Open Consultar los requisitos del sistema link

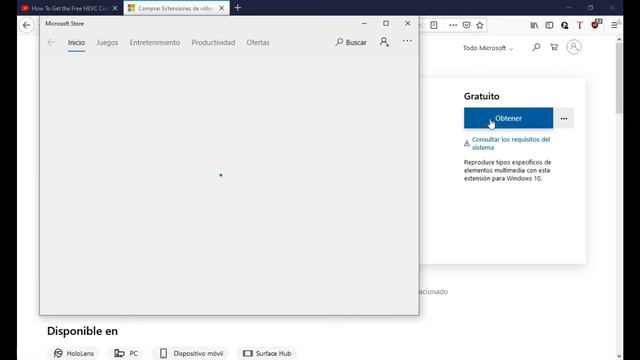511,143
